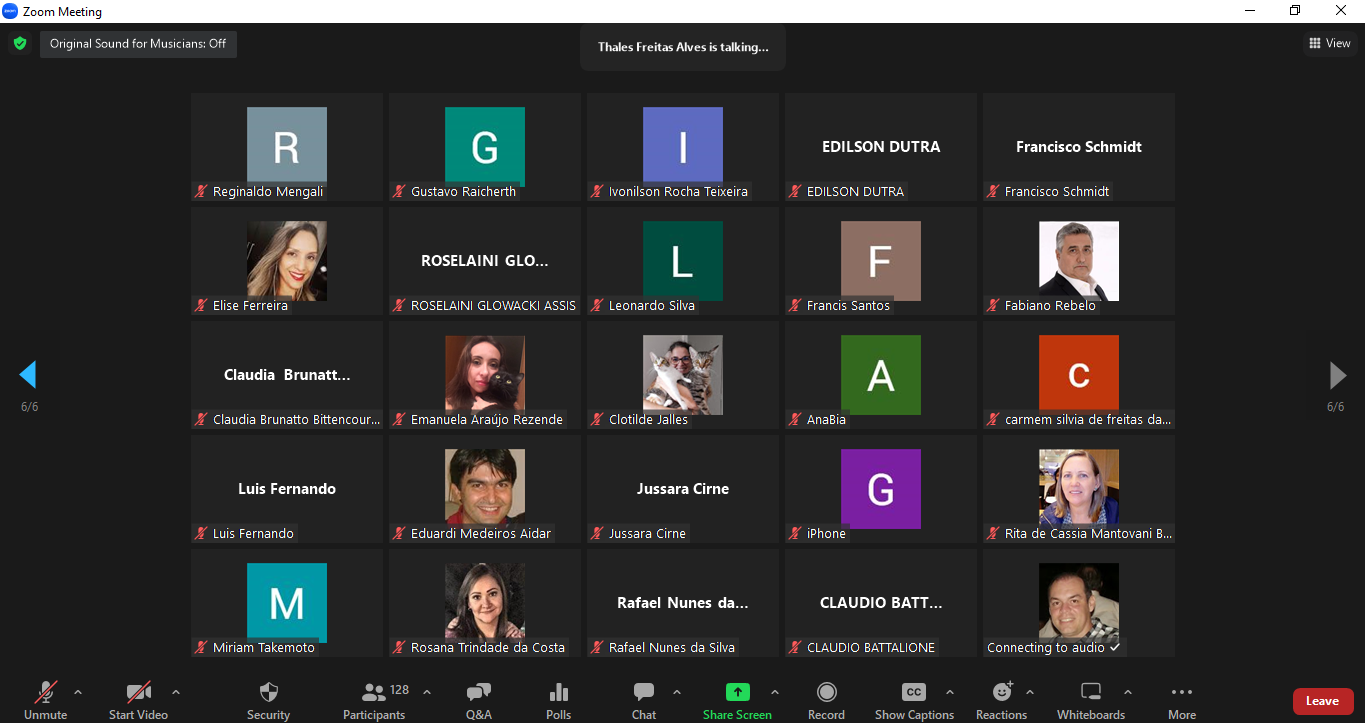
Task: Expand audio options arrow next to Unmute
Action: pos(78,692)
